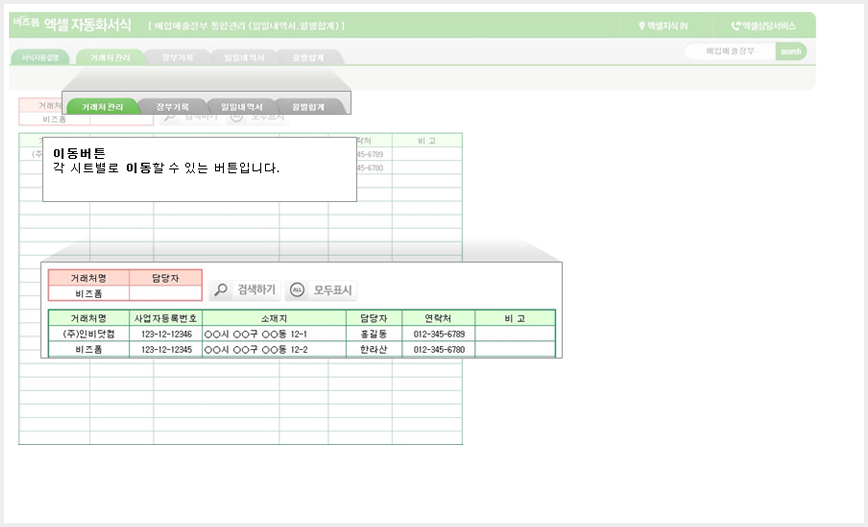Click the 장부기록 tab in the magnified strip
Viewport: 868px width, 527px height.
(x=172, y=106)
